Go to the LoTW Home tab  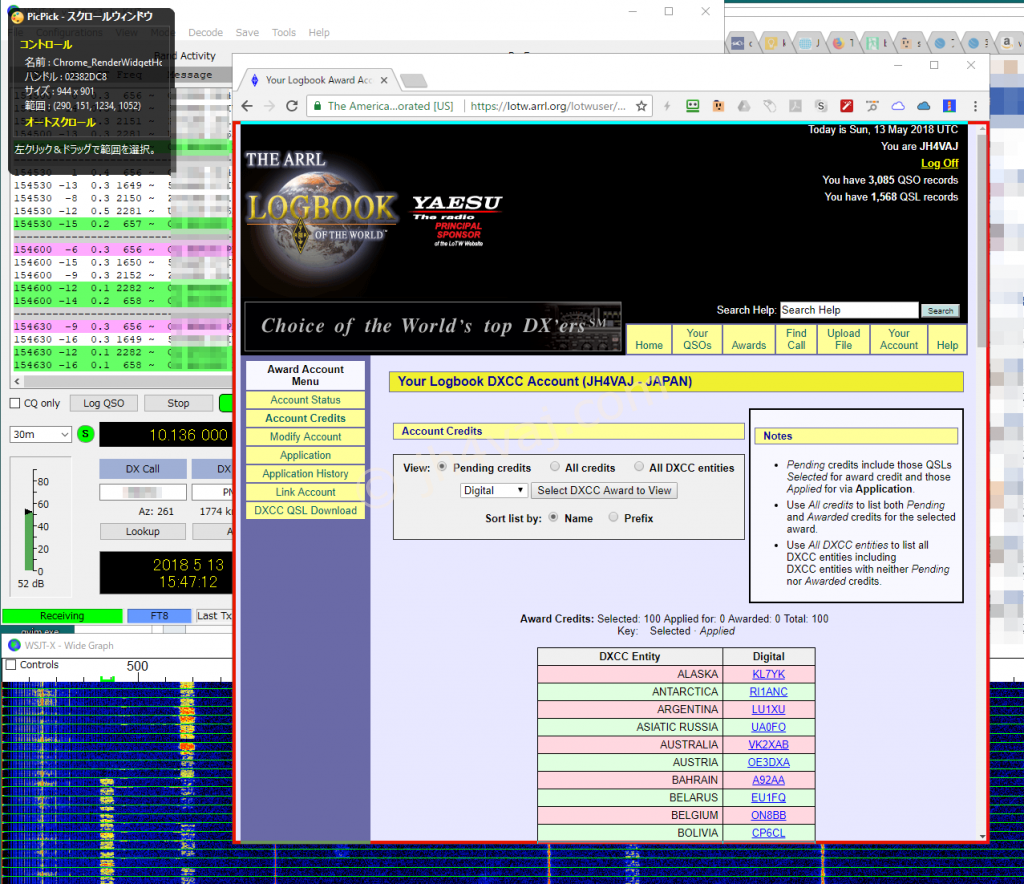click(x=649, y=339)
